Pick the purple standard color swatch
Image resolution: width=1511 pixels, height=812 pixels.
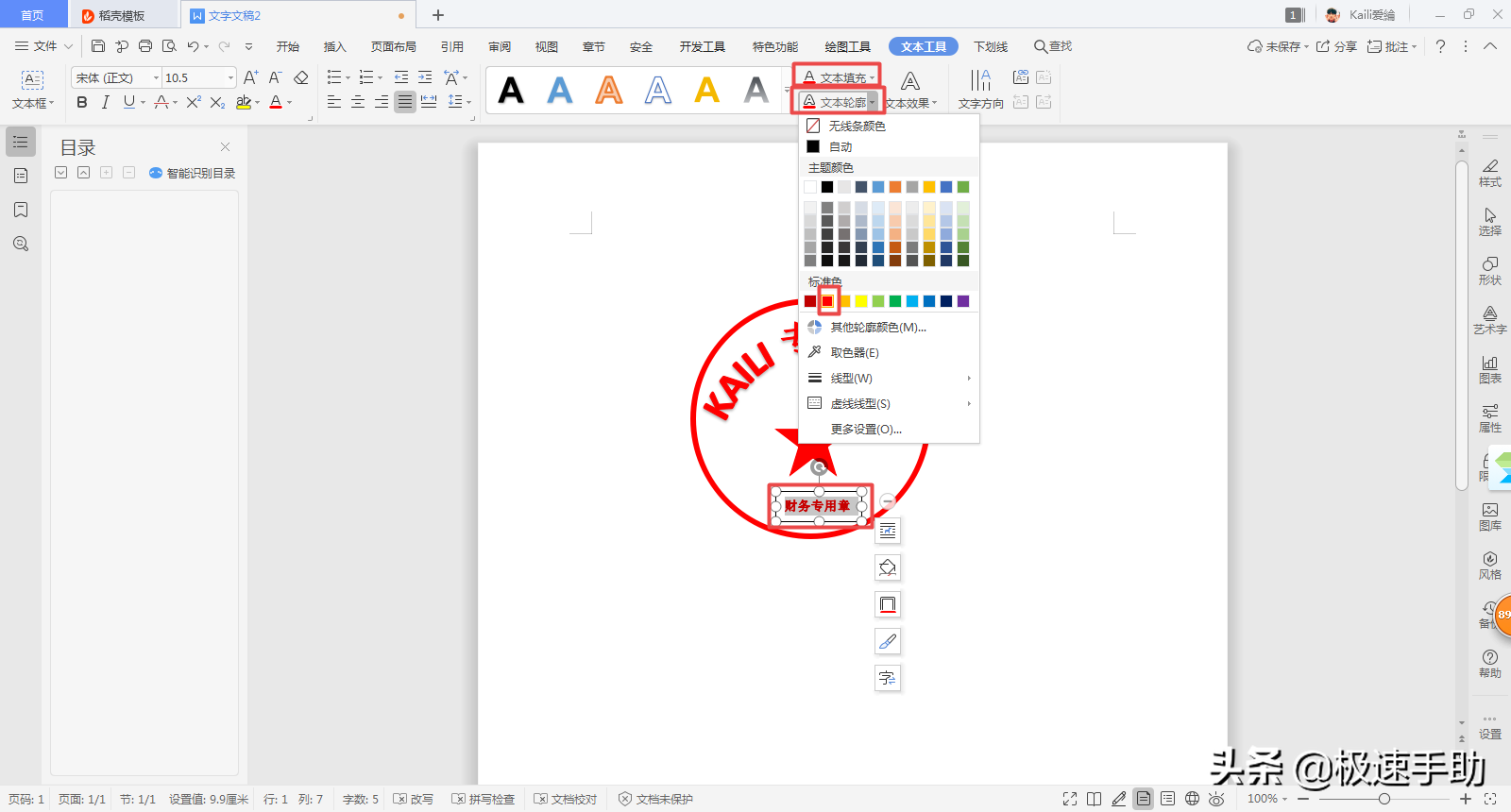[x=963, y=301]
